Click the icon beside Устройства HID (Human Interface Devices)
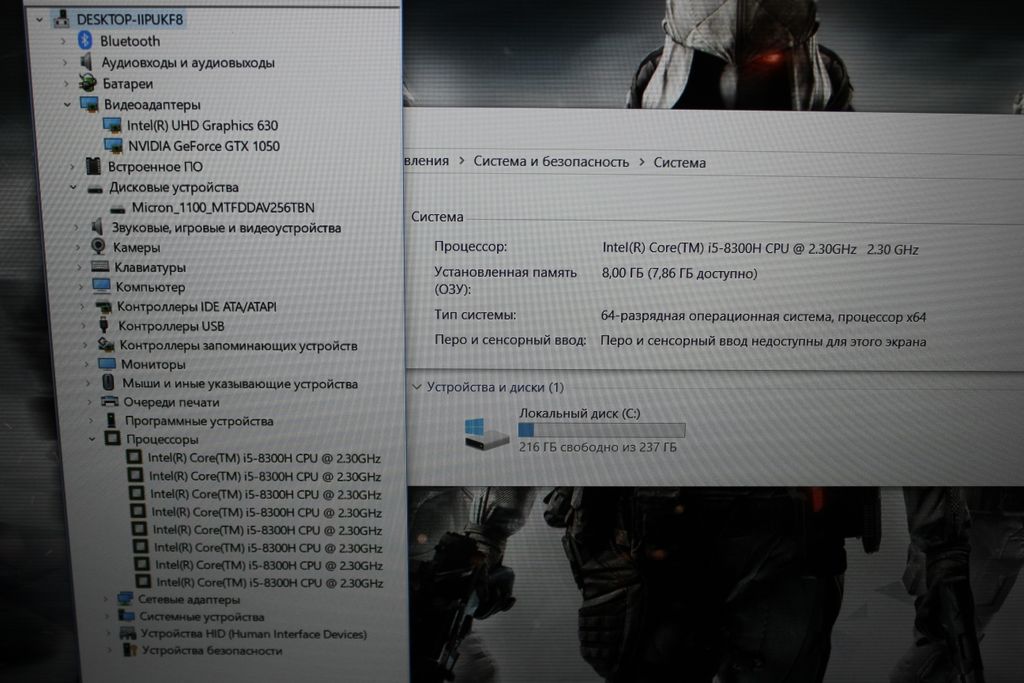 (128, 633)
